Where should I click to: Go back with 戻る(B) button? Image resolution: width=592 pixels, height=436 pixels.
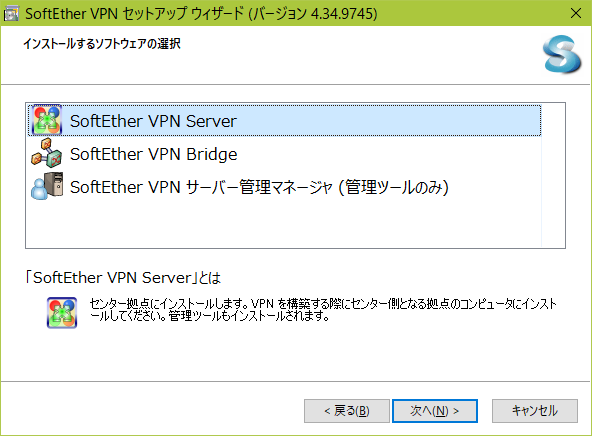point(347,411)
